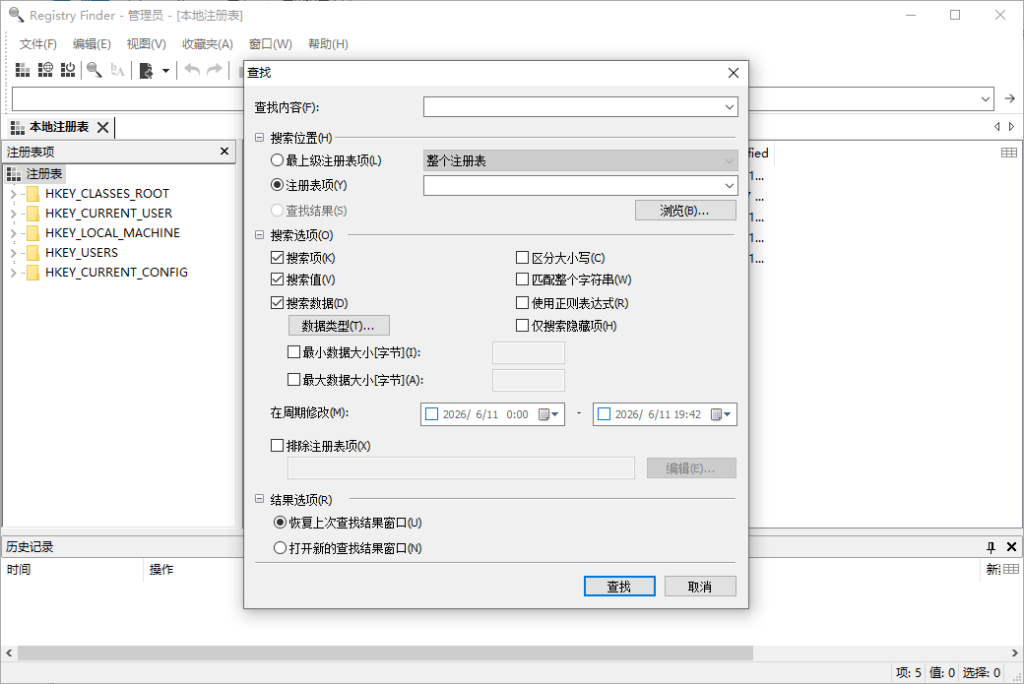Open the 编辑(E) menu
Image resolution: width=1024 pixels, height=684 pixels.
click(92, 44)
